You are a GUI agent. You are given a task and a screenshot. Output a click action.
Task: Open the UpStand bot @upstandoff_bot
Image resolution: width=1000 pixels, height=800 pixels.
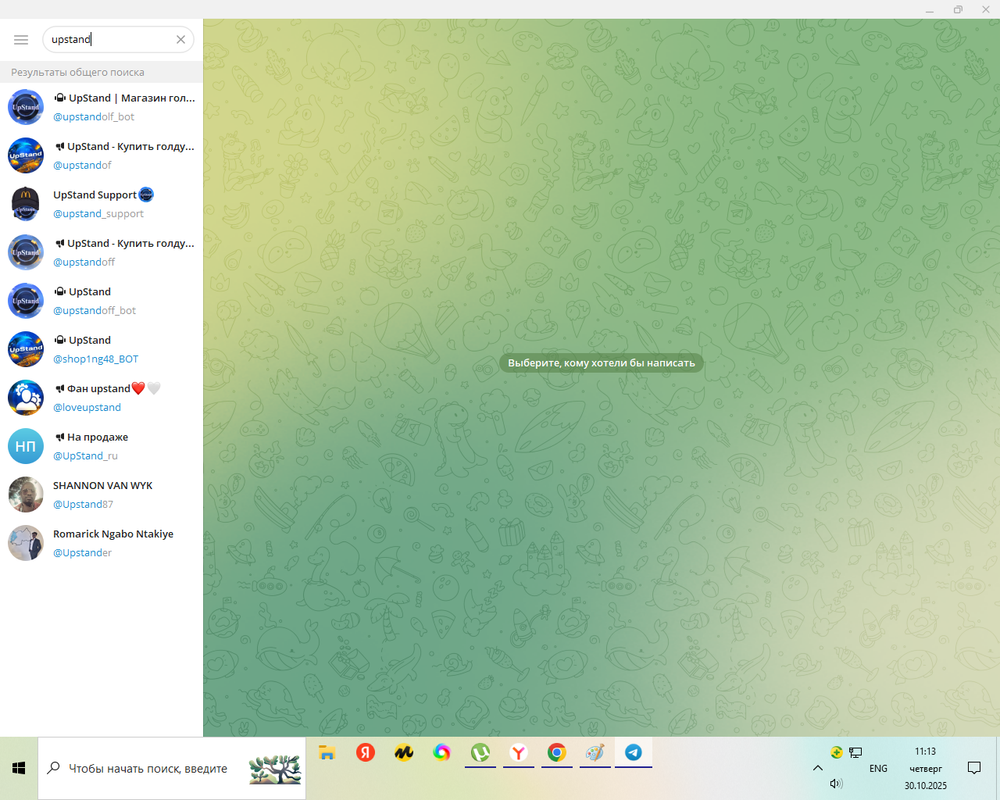tap(101, 301)
